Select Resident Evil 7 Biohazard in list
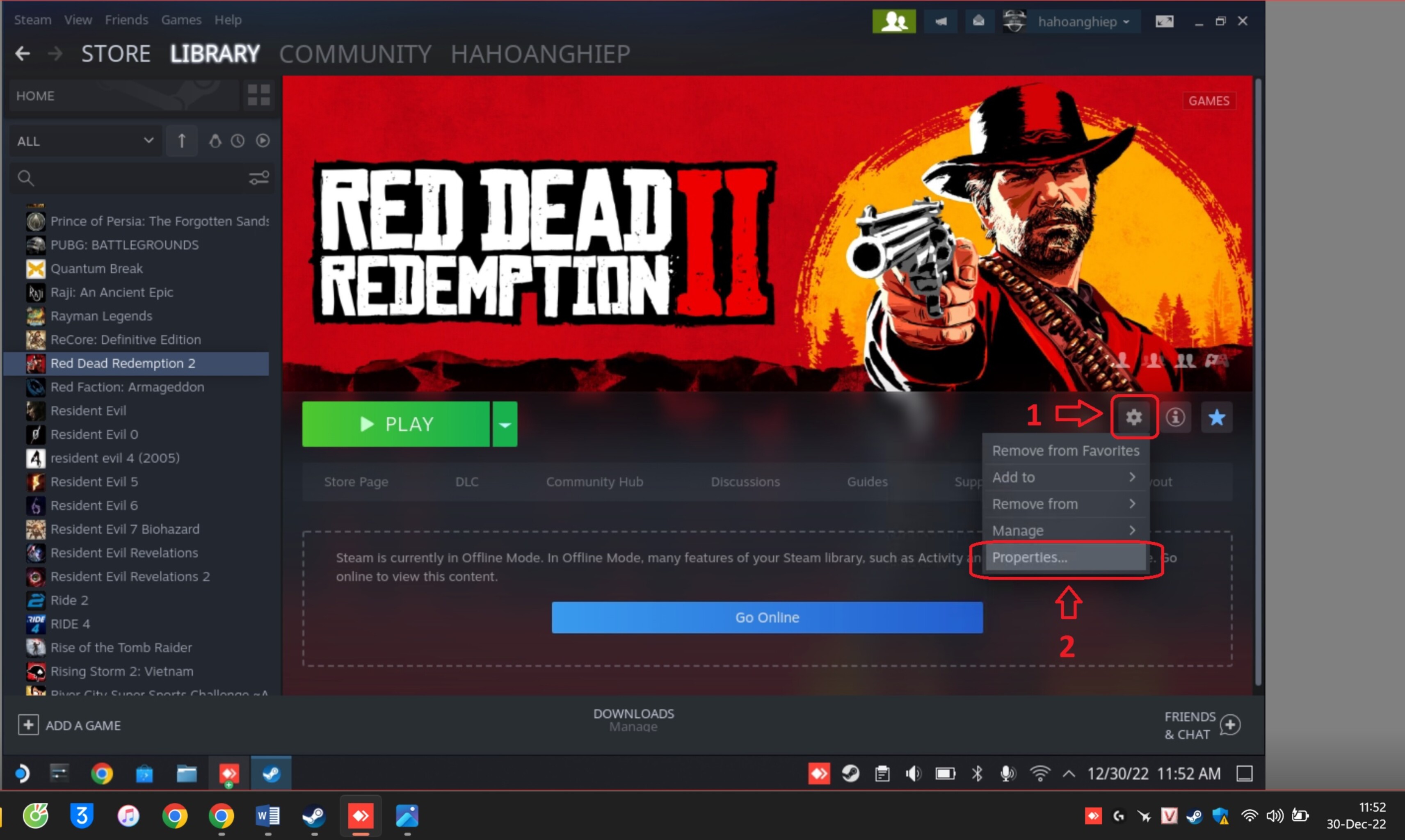 [x=125, y=529]
